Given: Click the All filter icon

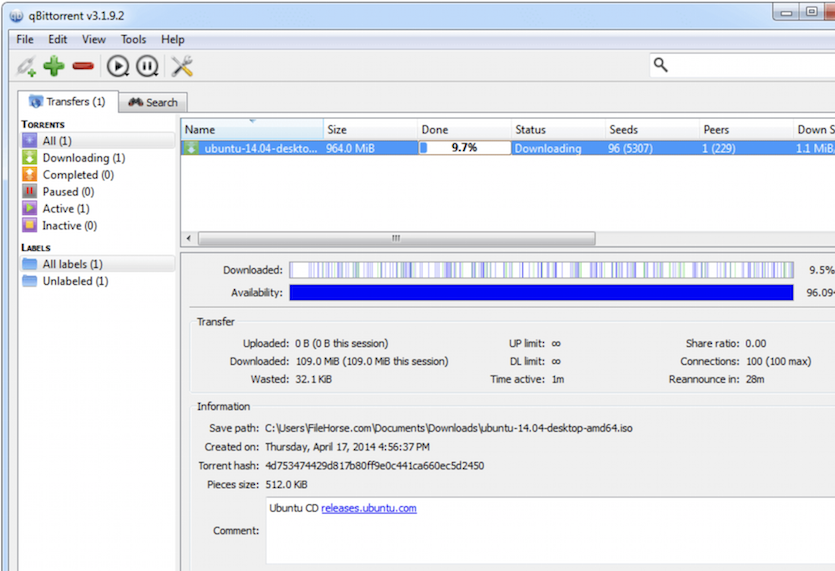Looking at the screenshot, I should click(30, 141).
